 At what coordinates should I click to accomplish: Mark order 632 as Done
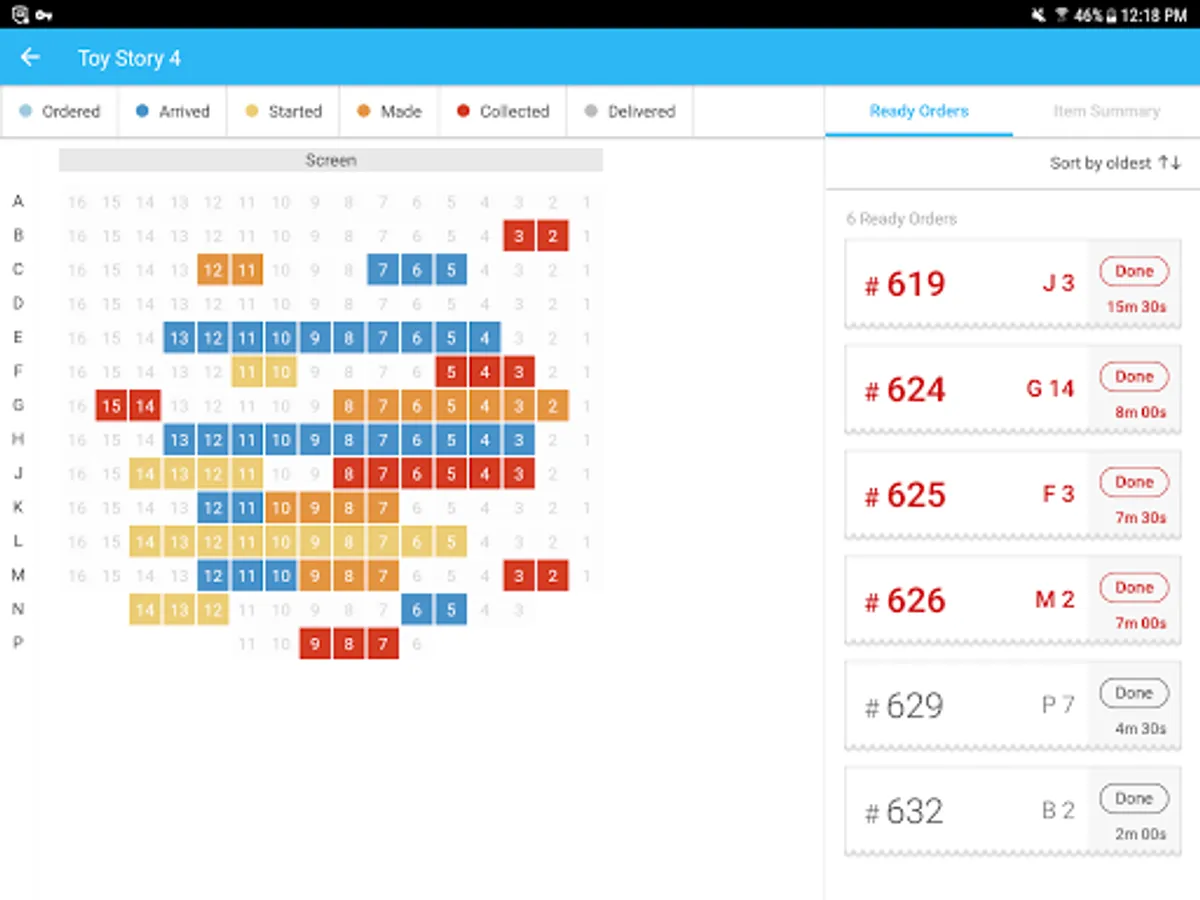pos(1134,799)
